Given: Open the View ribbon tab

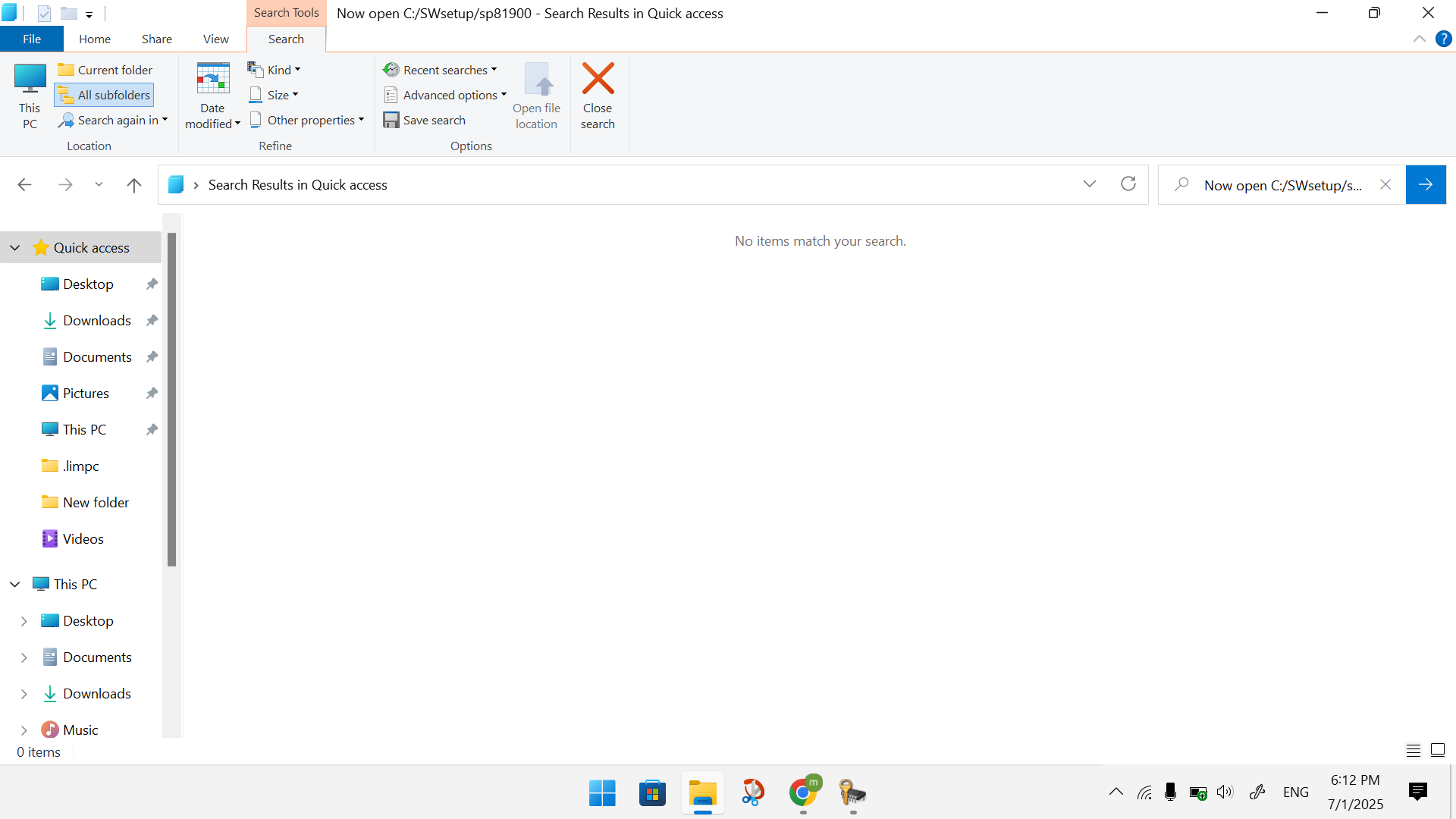Looking at the screenshot, I should 215,39.
